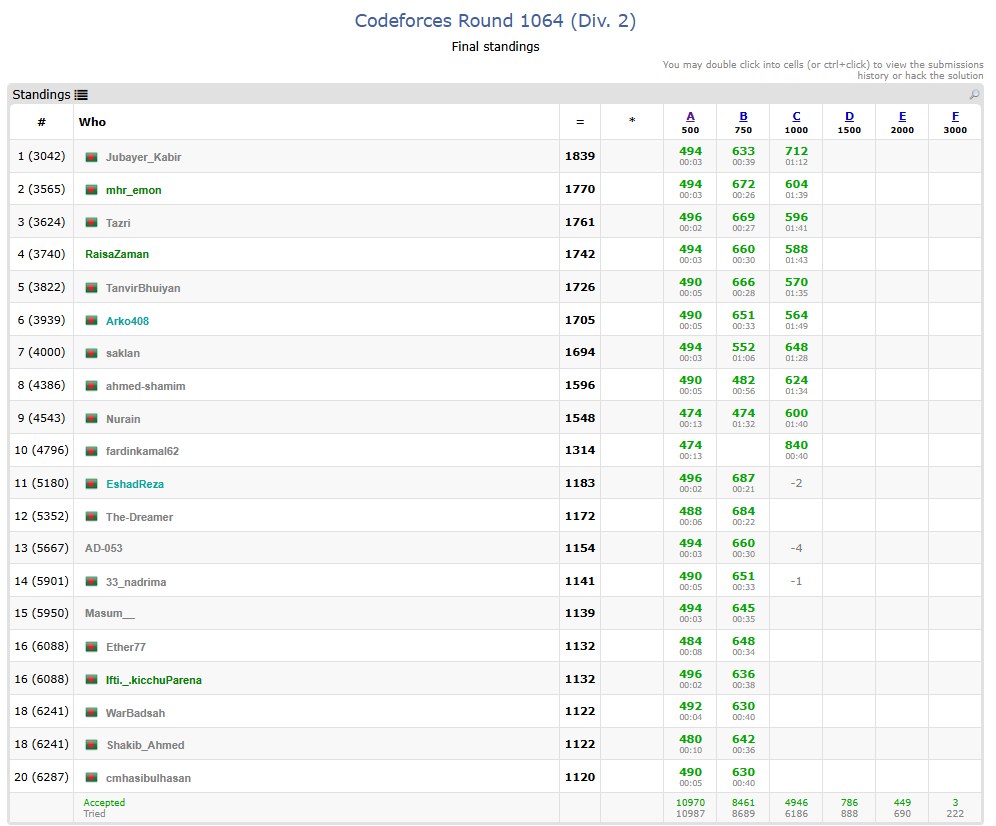Click the total score 1839 cell

coord(580,156)
